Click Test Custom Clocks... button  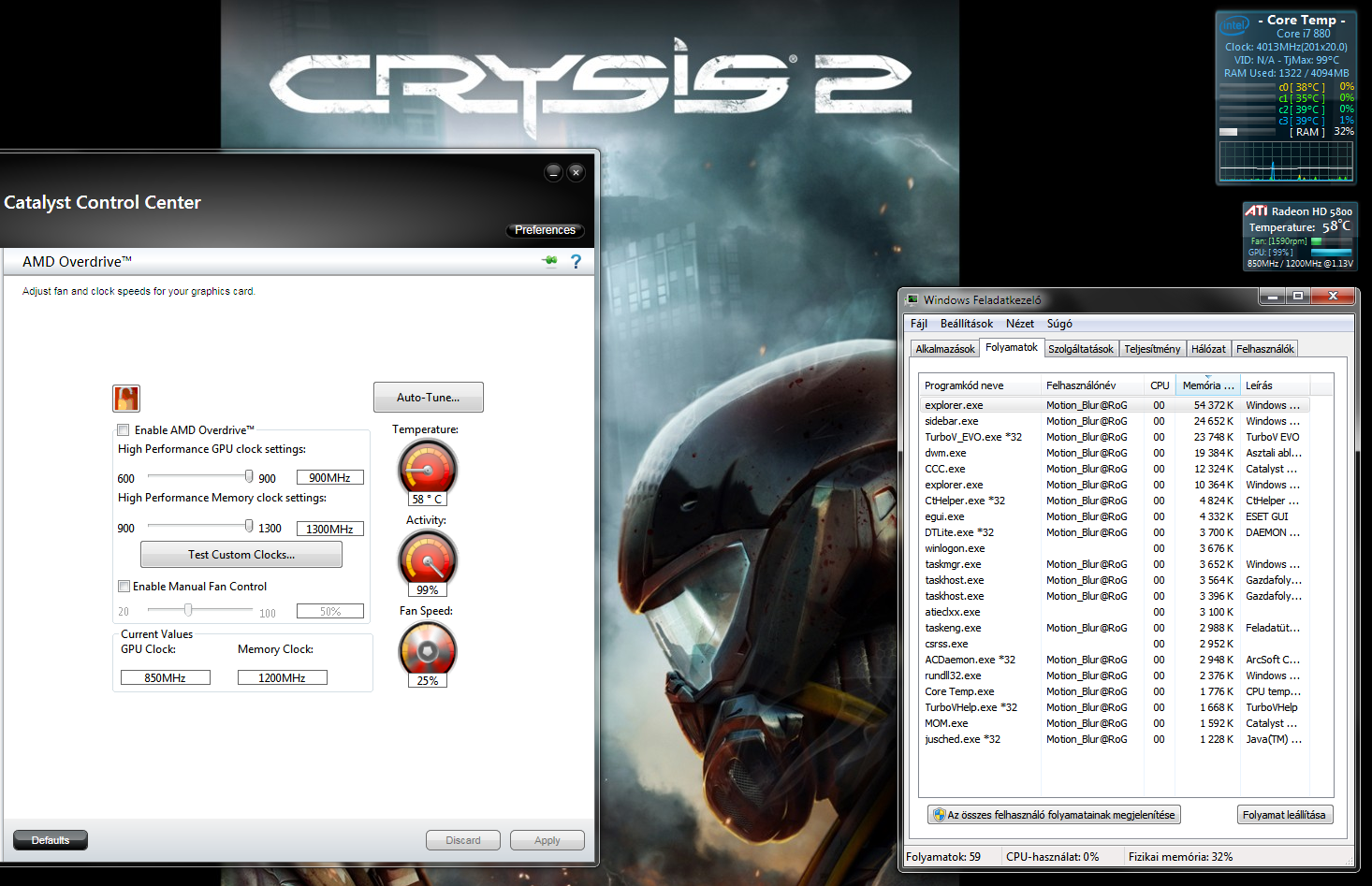241,555
